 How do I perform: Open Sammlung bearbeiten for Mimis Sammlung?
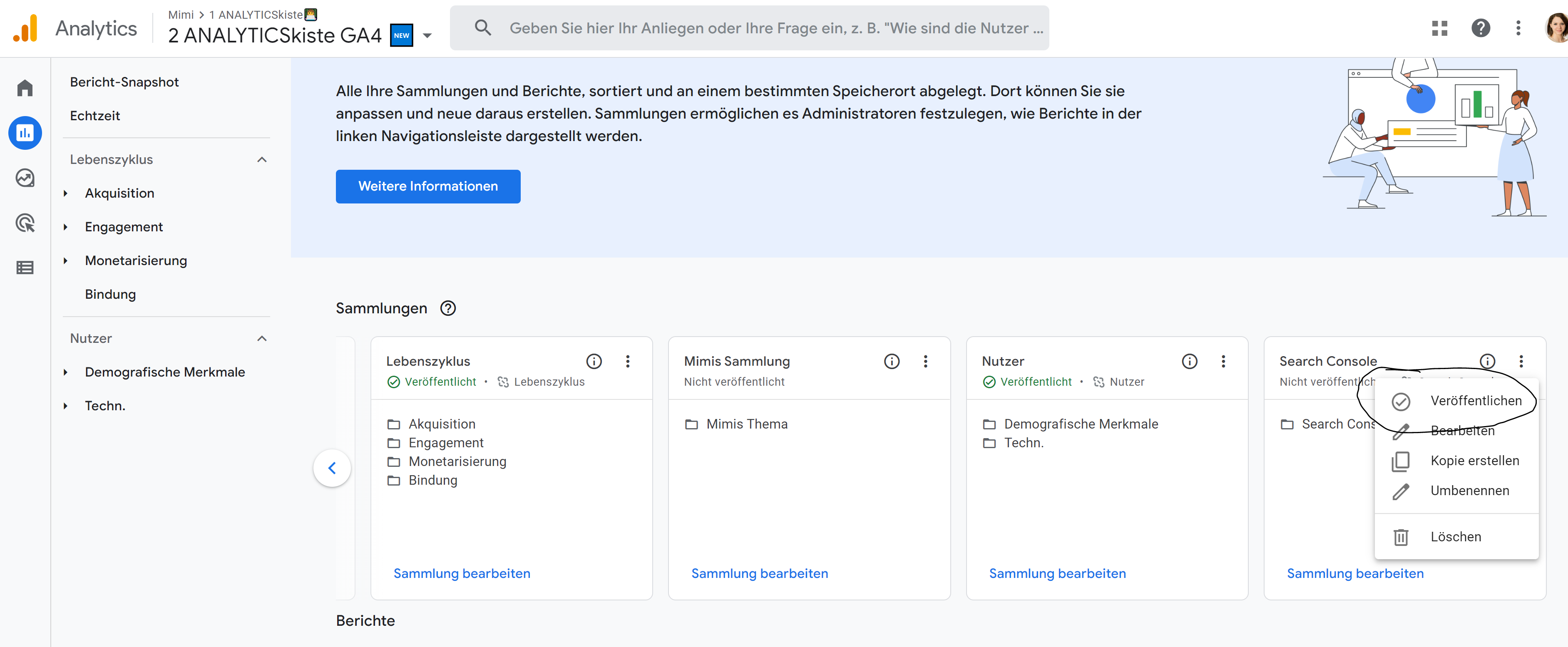tap(759, 573)
